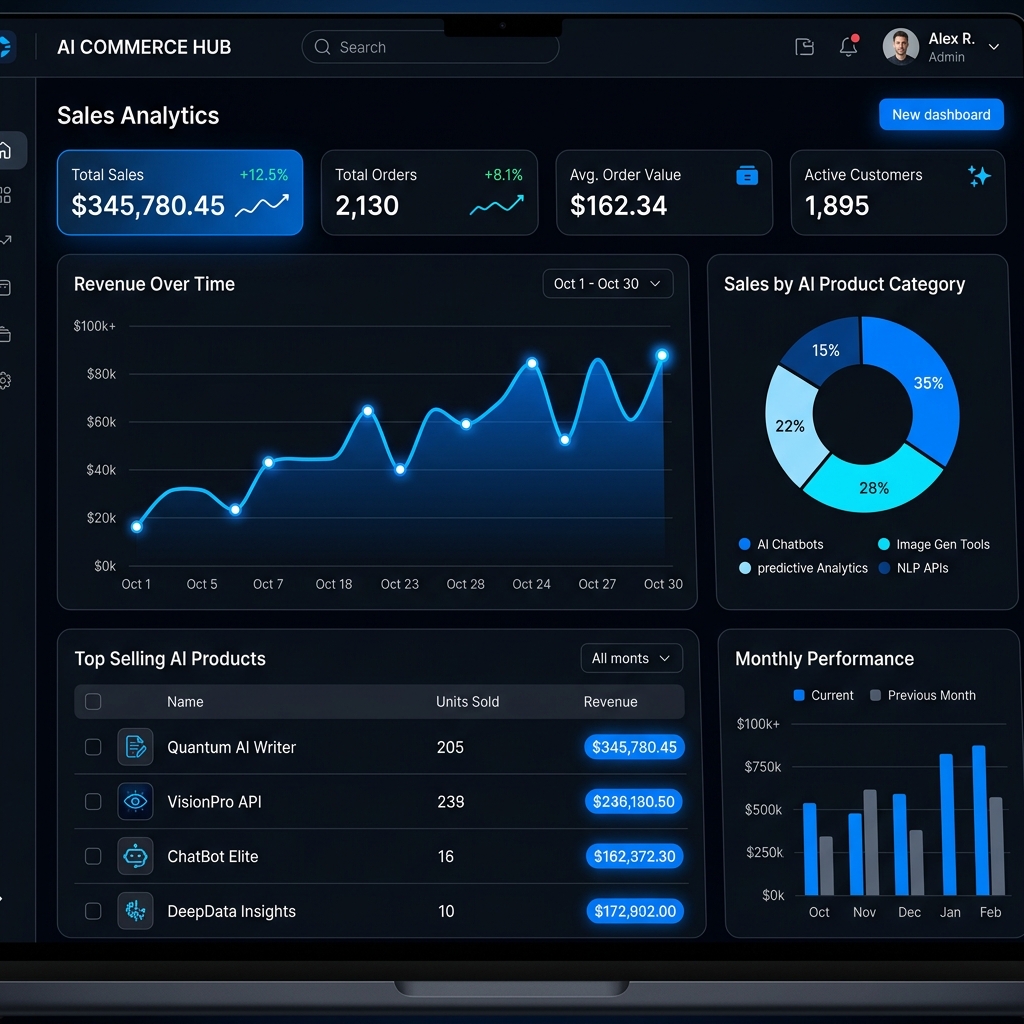Image resolution: width=1024 pixels, height=1024 pixels.
Task: Expand the All months filter dropdown
Action: 631,658
